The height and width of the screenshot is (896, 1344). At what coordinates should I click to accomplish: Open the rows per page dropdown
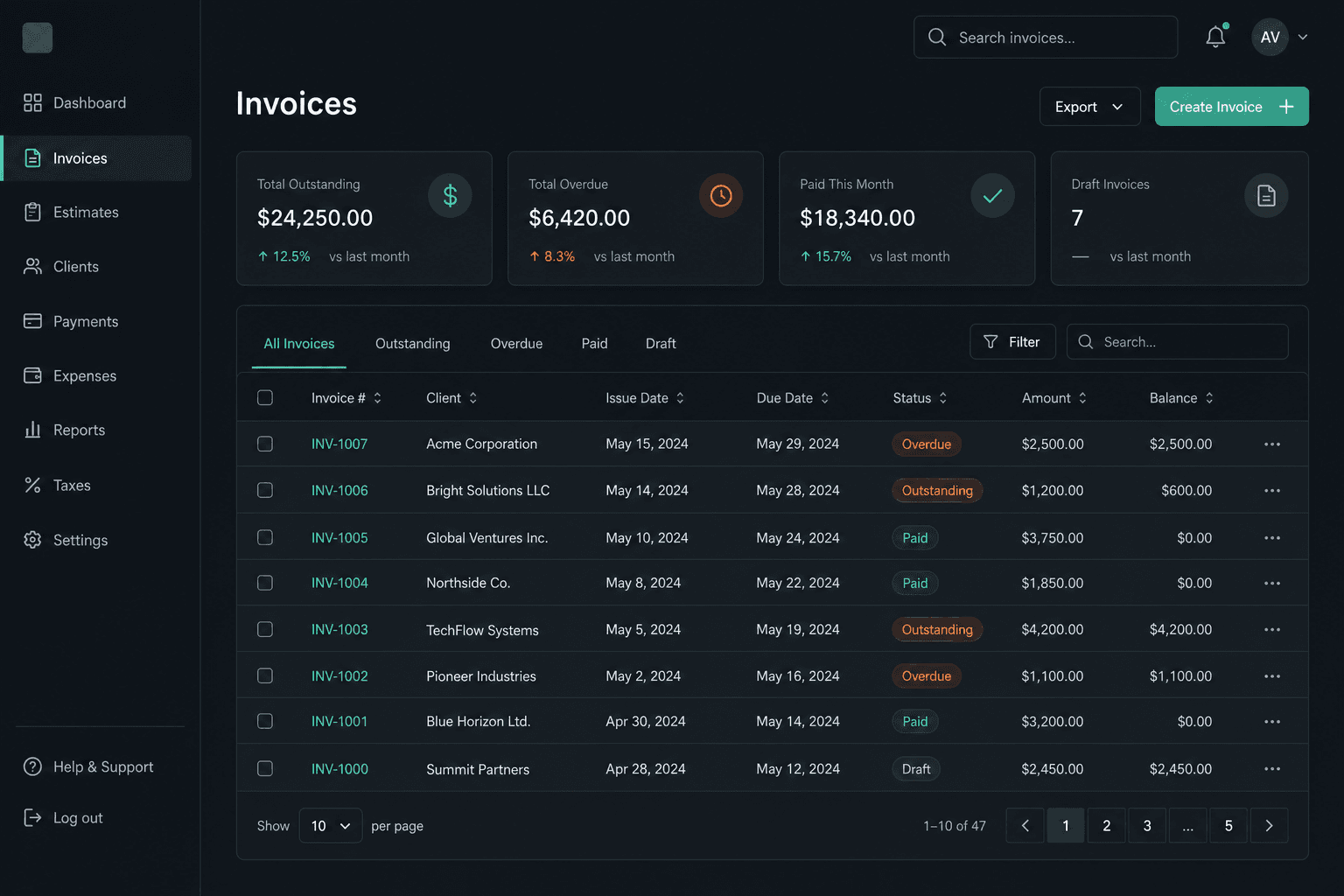click(331, 826)
